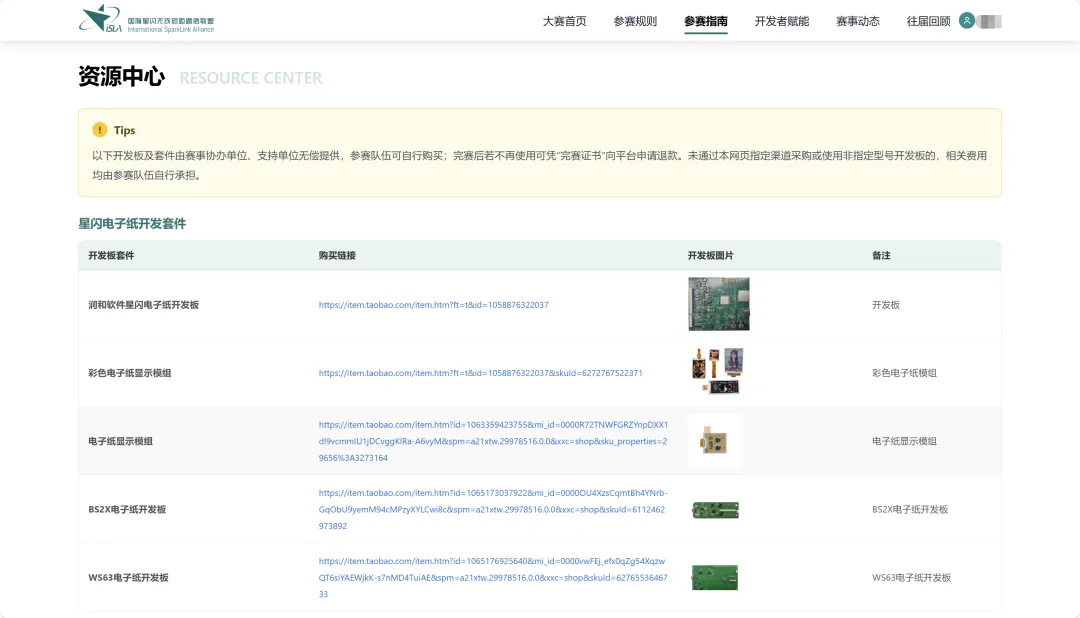Click the yellow Tips warning icon
The height and width of the screenshot is (618, 1080).
[x=100, y=130]
